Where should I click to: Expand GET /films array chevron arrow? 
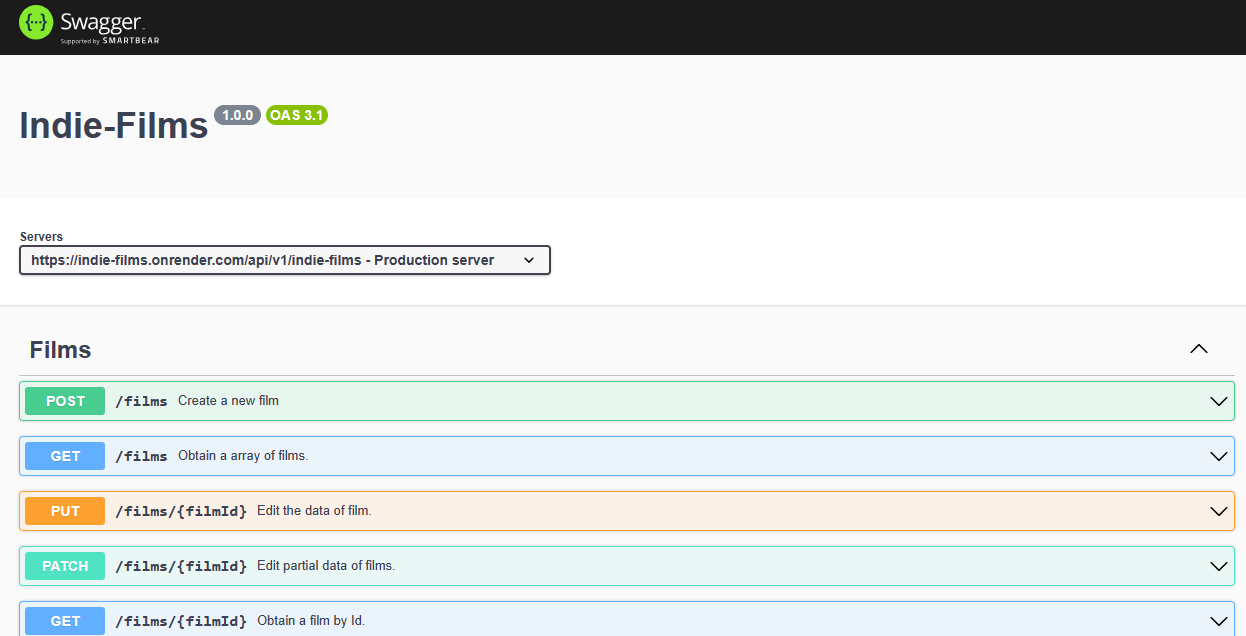pyautogui.click(x=1218, y=456)
